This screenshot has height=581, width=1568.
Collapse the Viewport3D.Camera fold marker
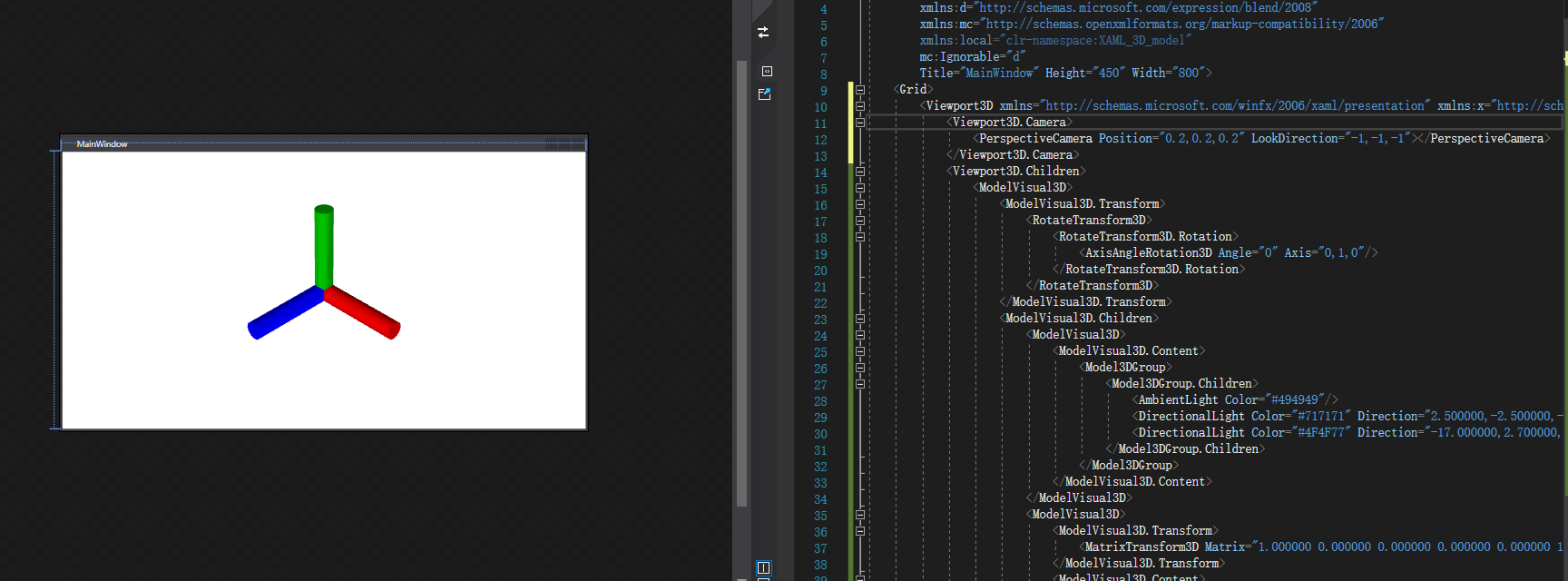pos(860,122)
